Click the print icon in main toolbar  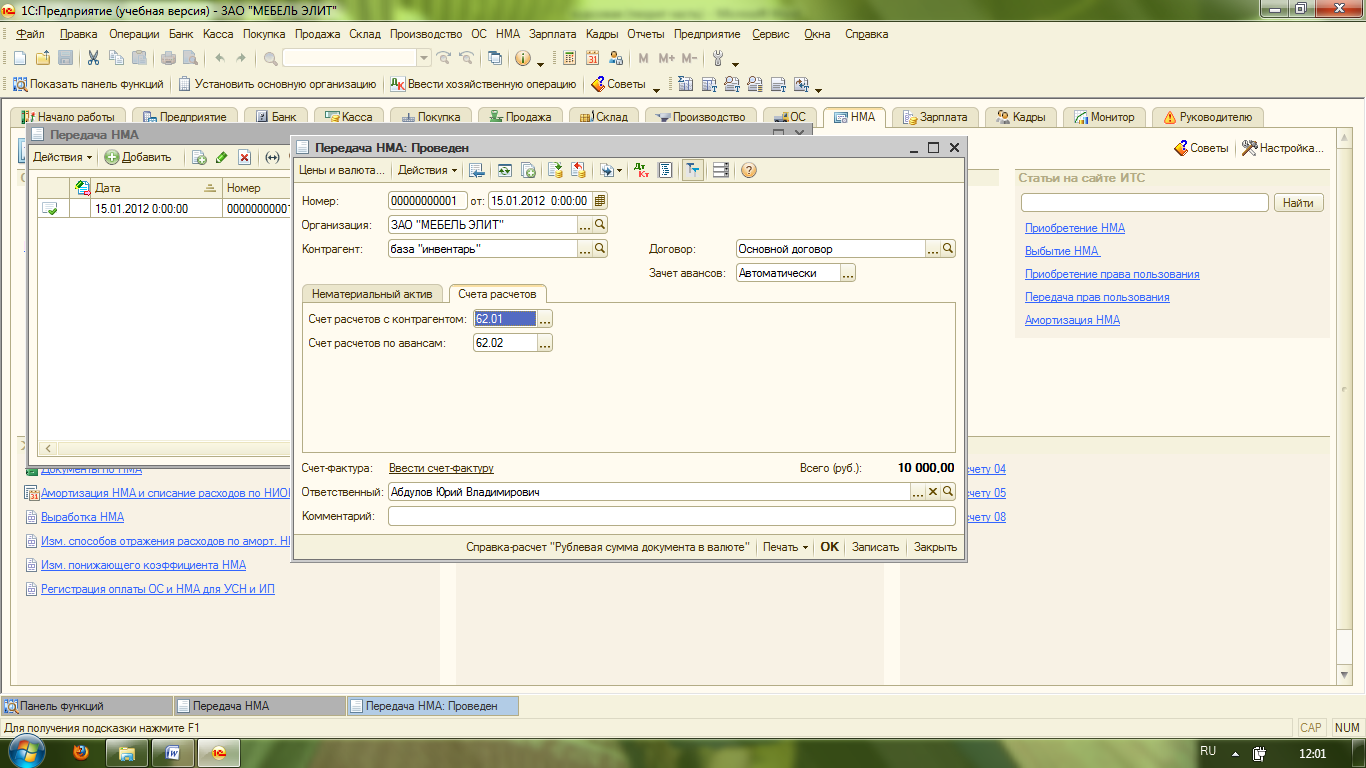tap(169, 58)
